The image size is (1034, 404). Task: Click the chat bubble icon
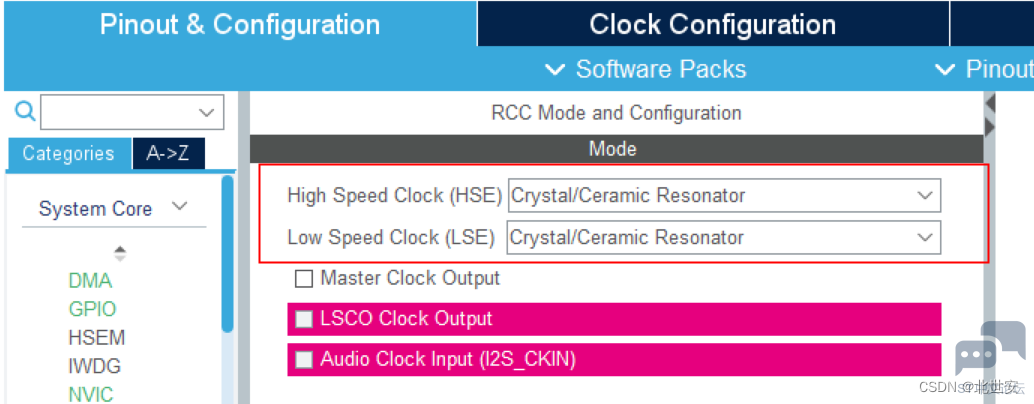point(988,352)
